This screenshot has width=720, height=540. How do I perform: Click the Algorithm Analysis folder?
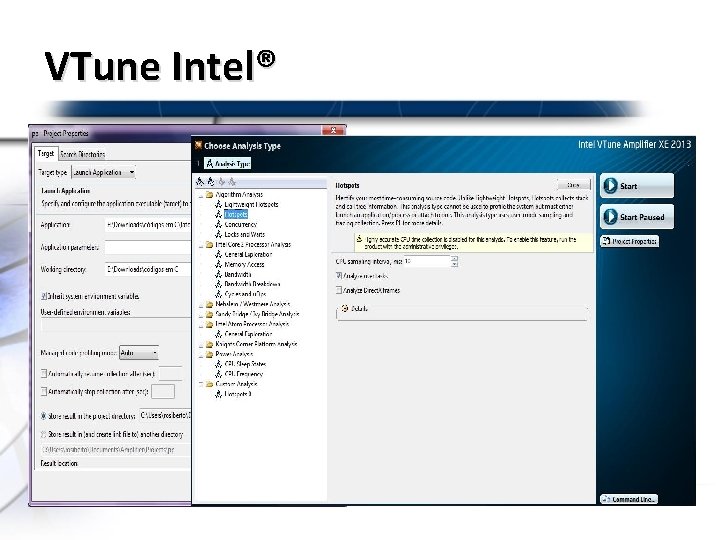(239, 195)
